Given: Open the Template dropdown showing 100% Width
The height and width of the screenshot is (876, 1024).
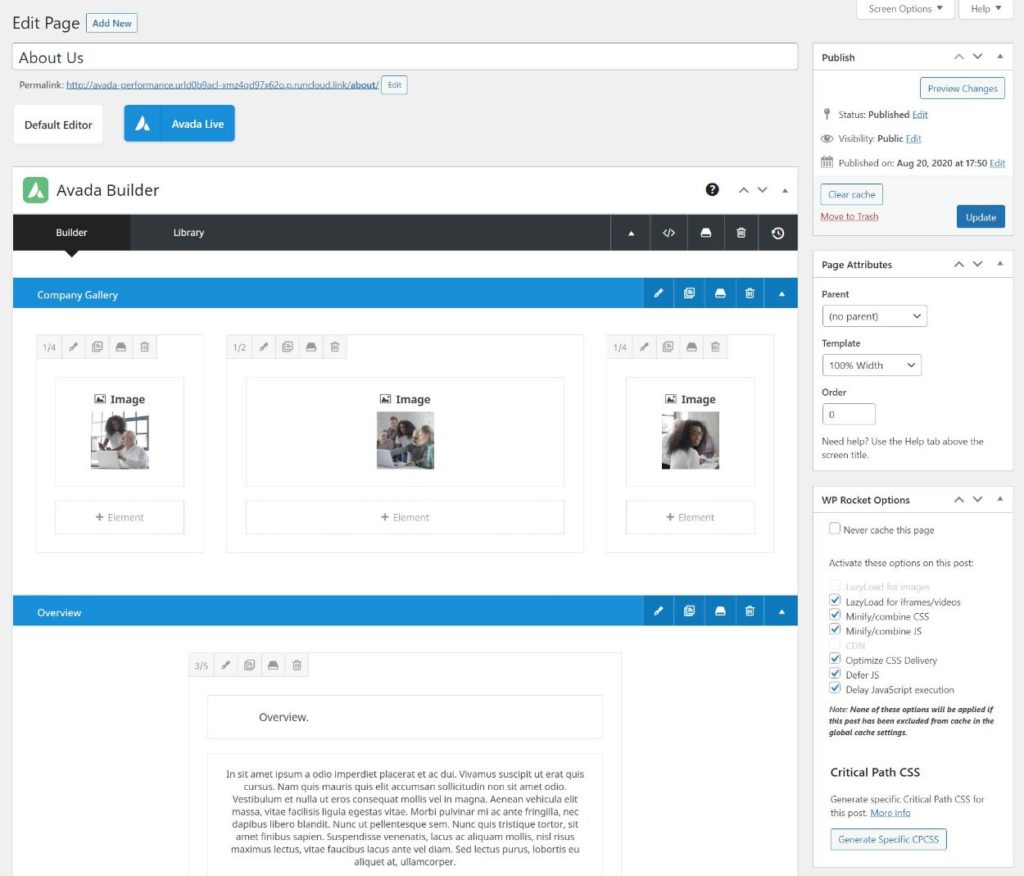Looking at the screenshot, I should coord(871,365).
